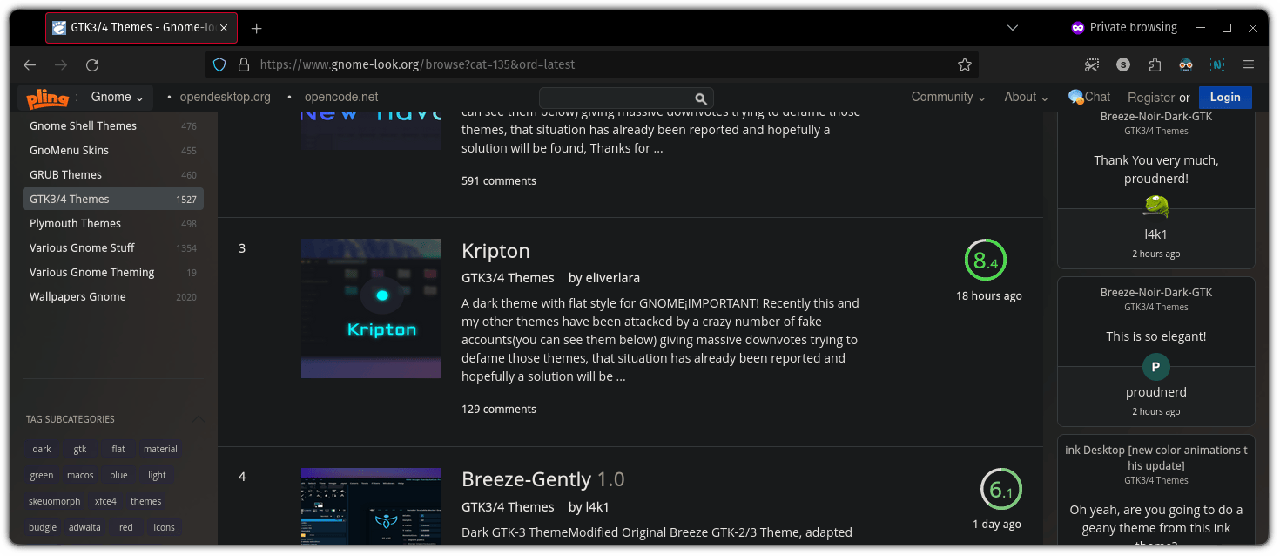Viewport: 1280px width, 556px height.
Task: Click the blue Login button
Action: pyautogui.click(x=1224, y=97)
